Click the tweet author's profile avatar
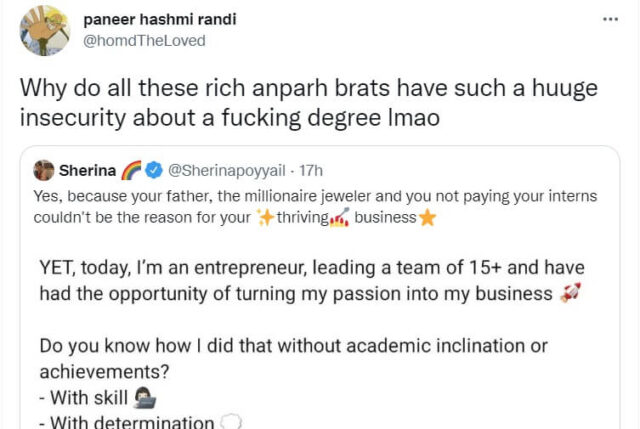The width and height of the screenshot is (640, 429). tap(45, 30)
